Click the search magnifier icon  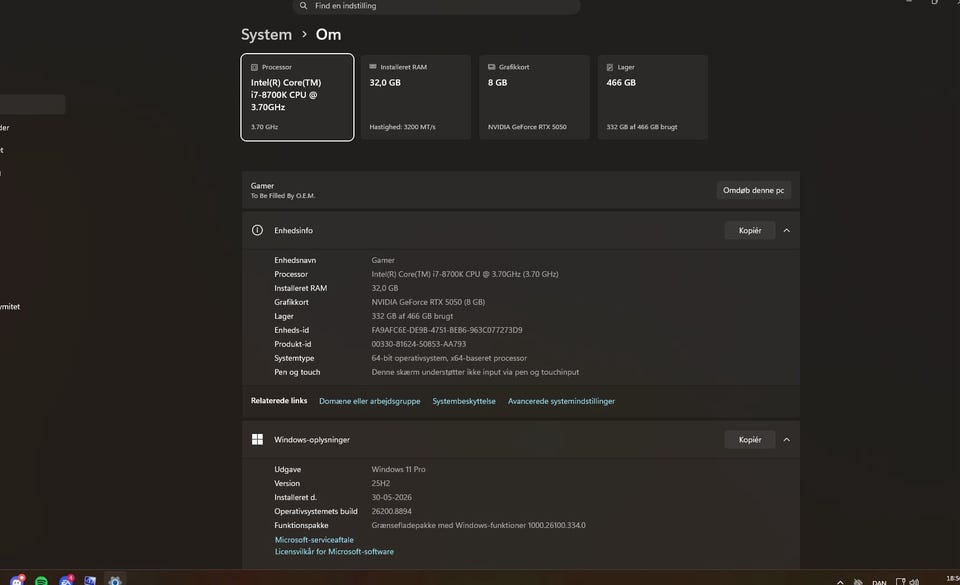click(x=303, y=6)
